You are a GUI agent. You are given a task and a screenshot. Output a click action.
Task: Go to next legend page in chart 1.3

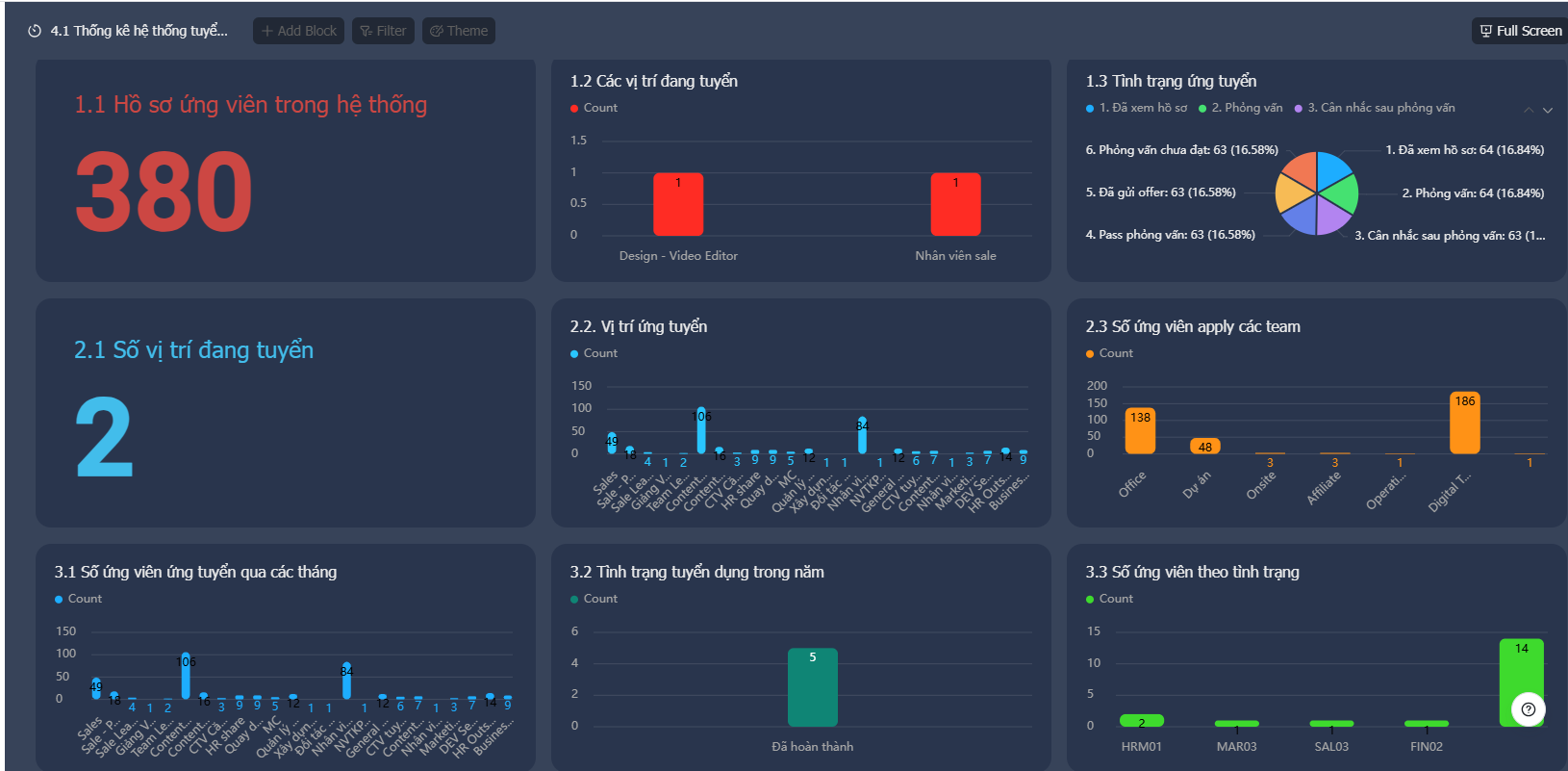1548,110
